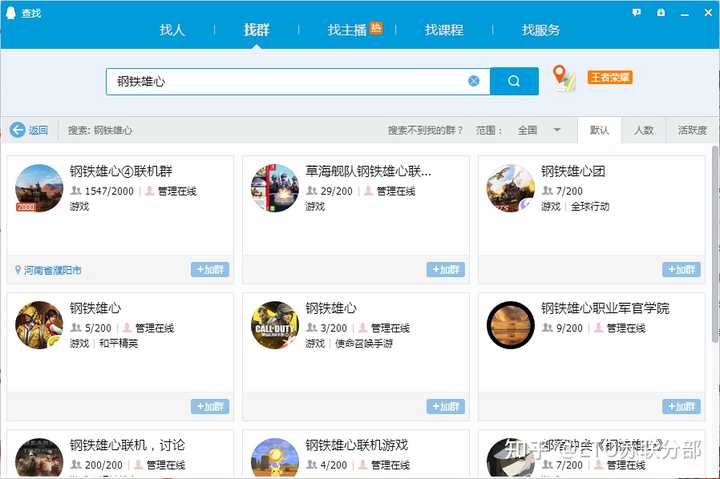Click the 搜索不到我的群? link
Image resolution: width=720 pixels, height=479 pixels.
[425, 130]
